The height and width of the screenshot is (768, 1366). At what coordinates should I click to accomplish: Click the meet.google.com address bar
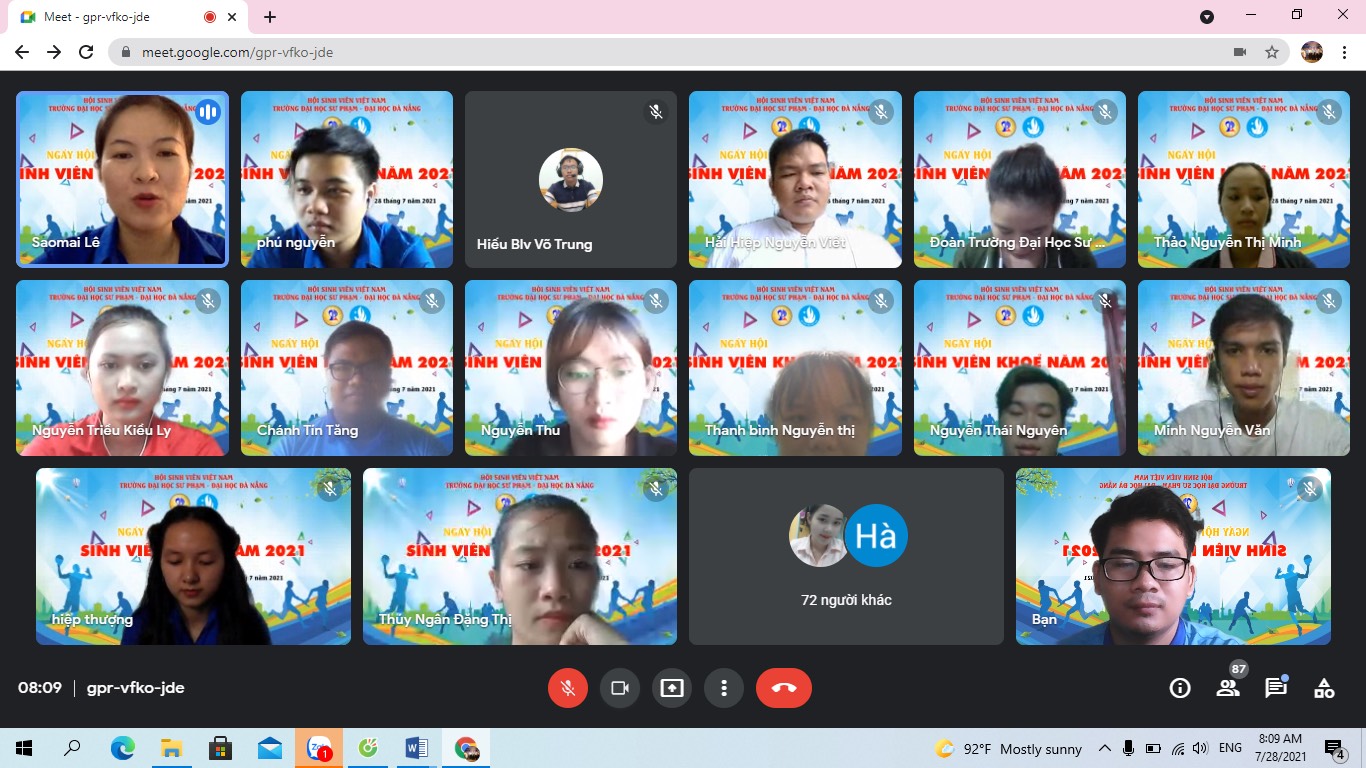point(600,52)
